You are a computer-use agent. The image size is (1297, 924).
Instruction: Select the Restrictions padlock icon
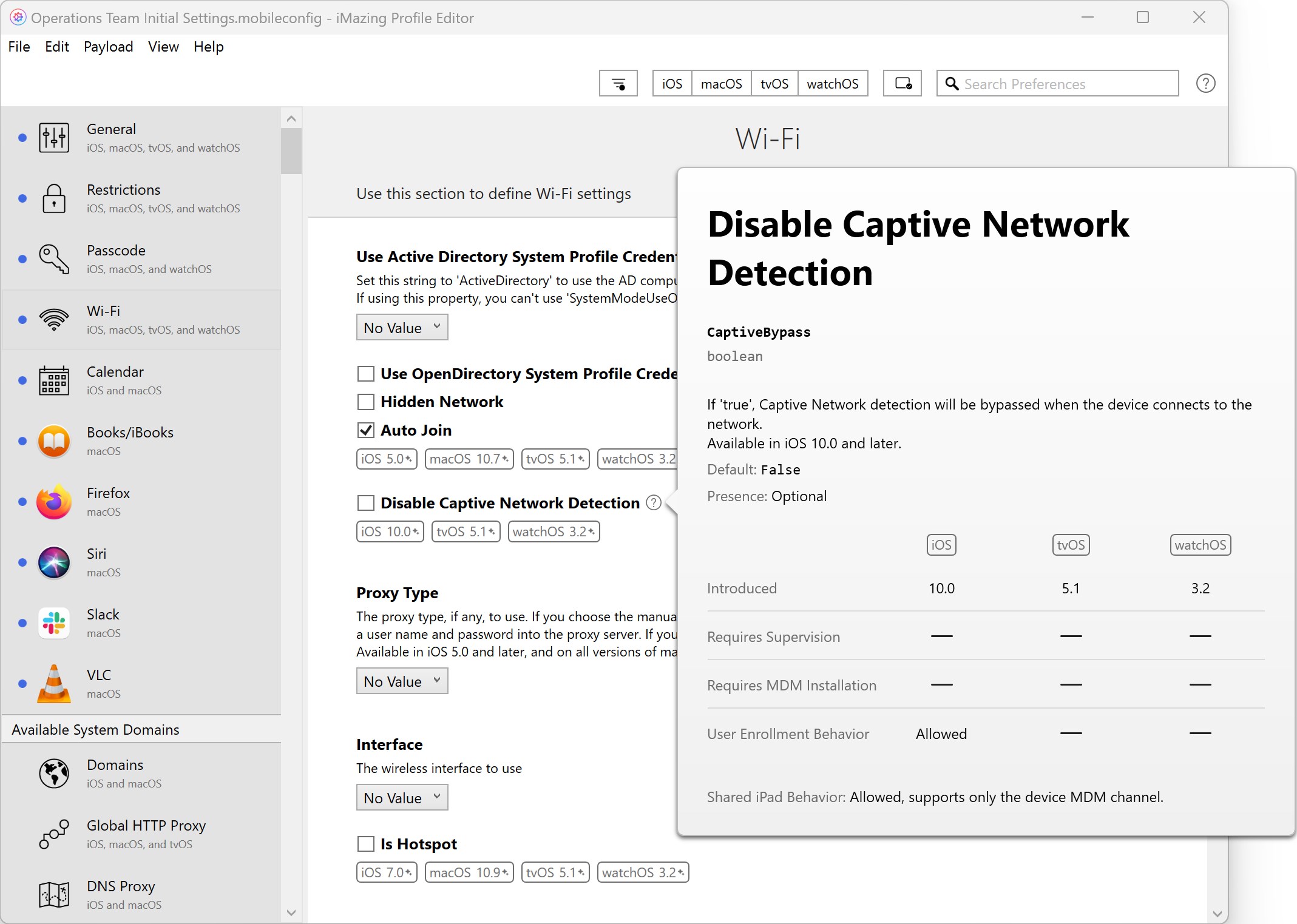pos(54,198)
